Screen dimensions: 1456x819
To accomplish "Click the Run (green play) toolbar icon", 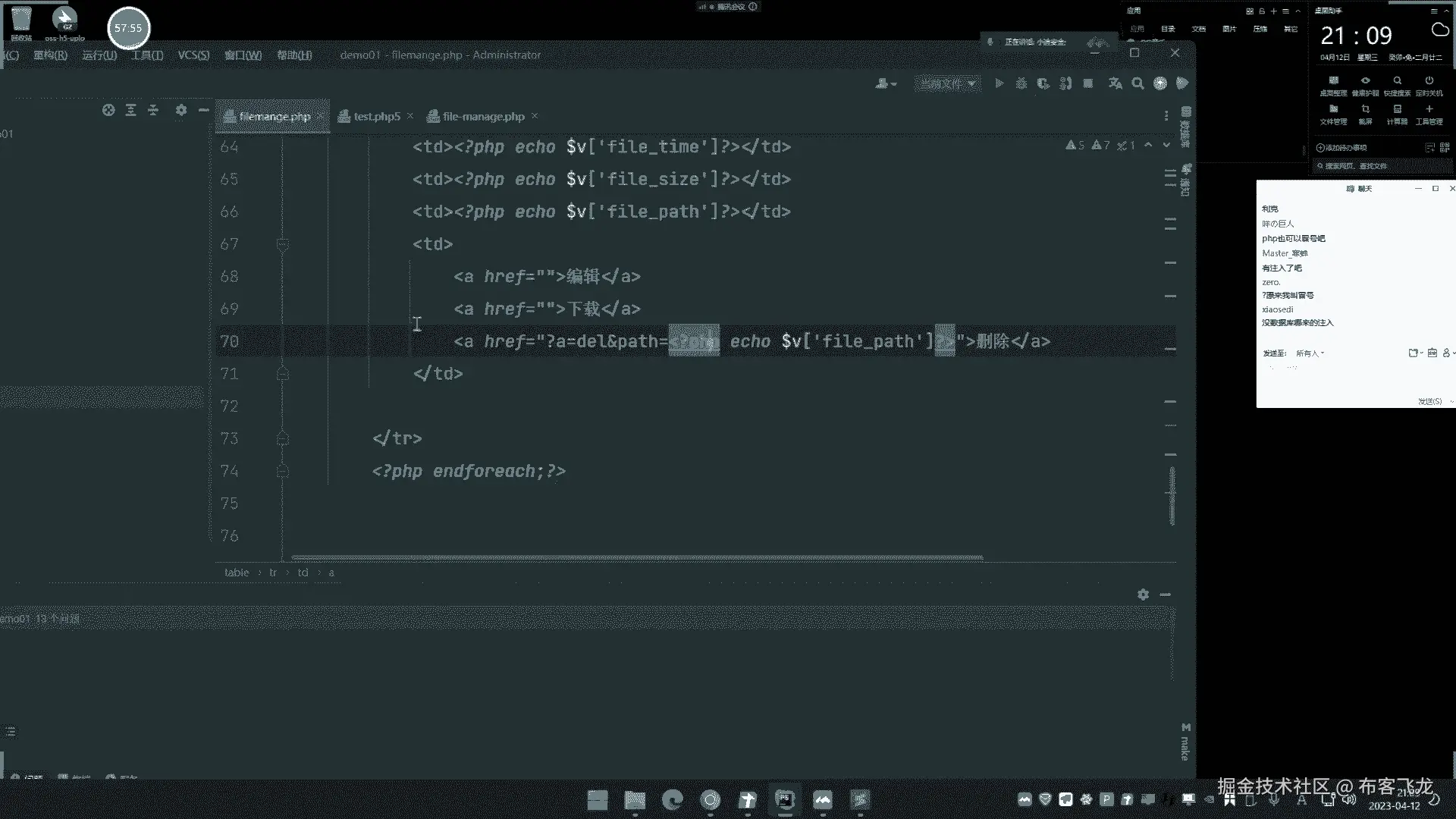I will click(x=999, y=83).
